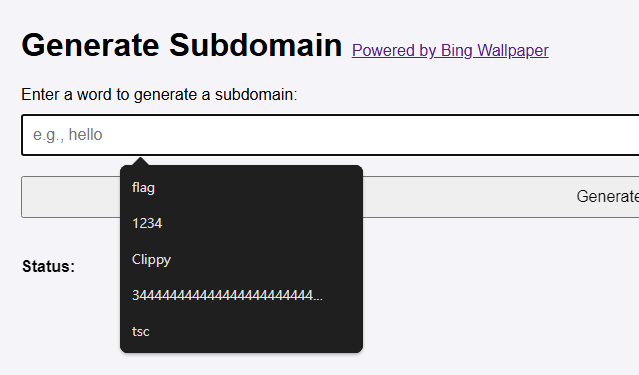The image size is (639, 375).
Task: Click the 'Generate Subdomain' heading
Action: click(x=182, y=45)
